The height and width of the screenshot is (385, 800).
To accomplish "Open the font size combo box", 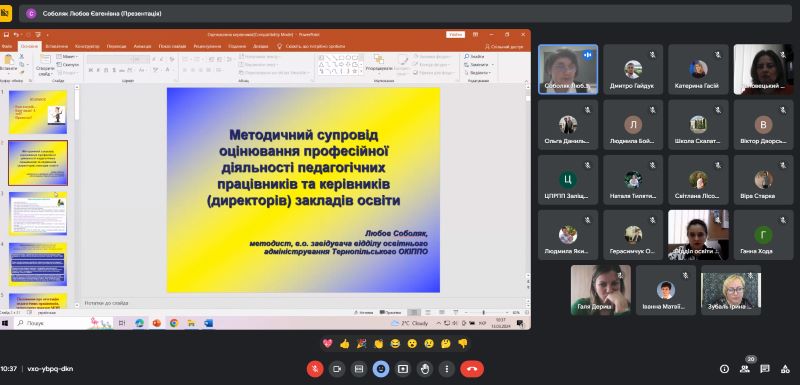I will coord(140,60).
